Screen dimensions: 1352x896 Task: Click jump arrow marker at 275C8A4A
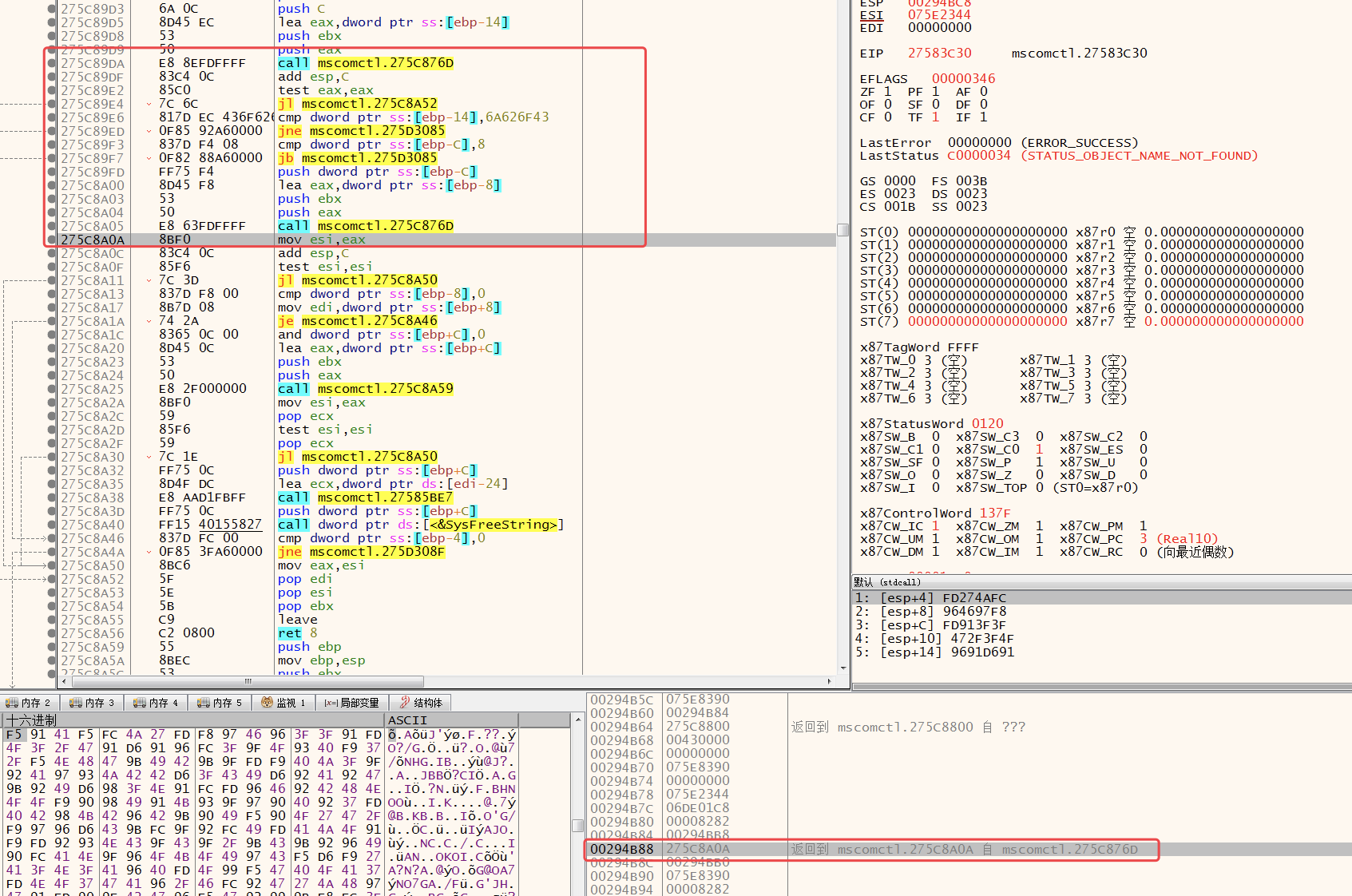[x=149, y=552]
